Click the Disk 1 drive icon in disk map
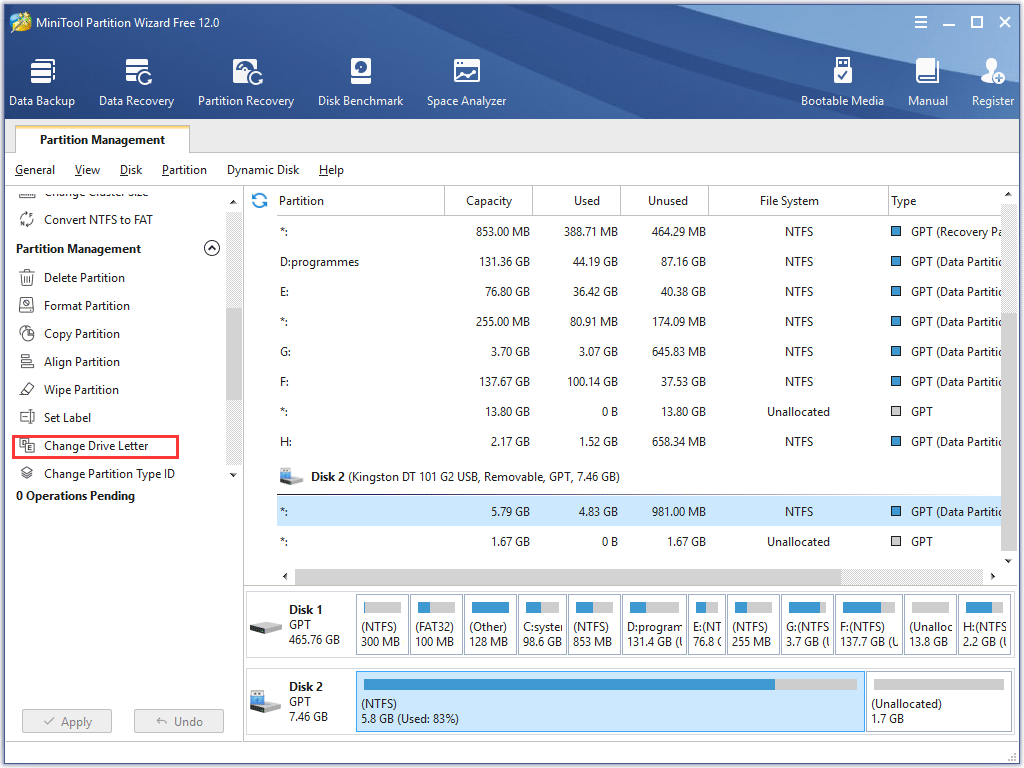Screen dimensions: 1024x768 266,628
